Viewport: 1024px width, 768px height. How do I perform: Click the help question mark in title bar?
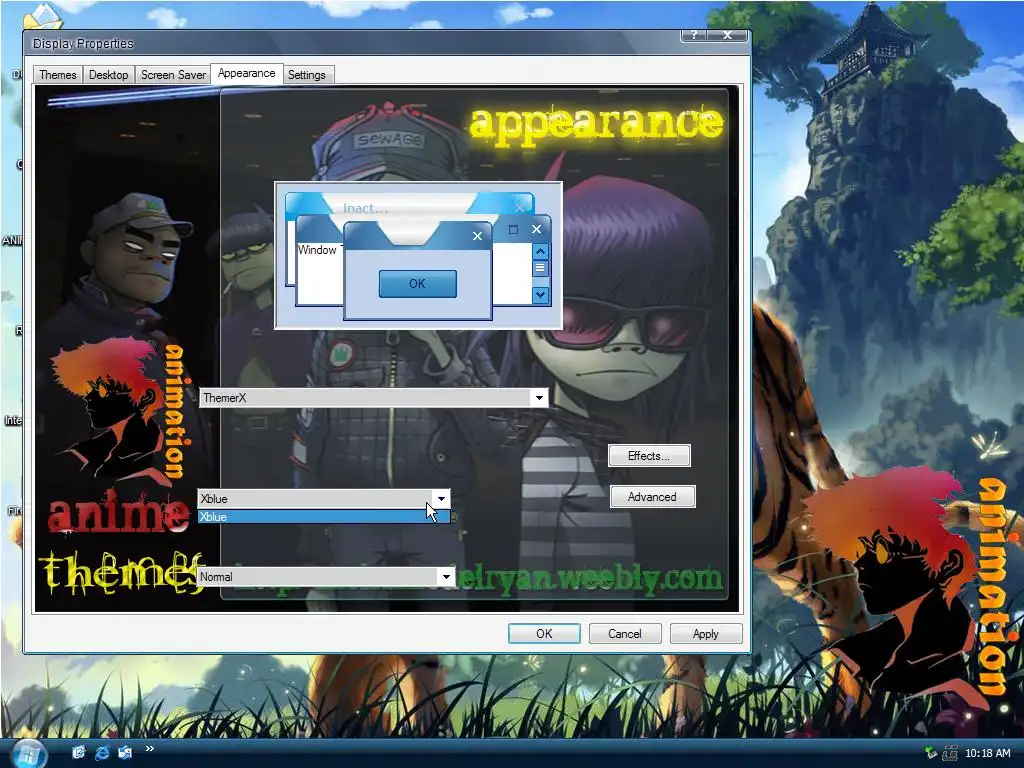click(x=694, y=35)
